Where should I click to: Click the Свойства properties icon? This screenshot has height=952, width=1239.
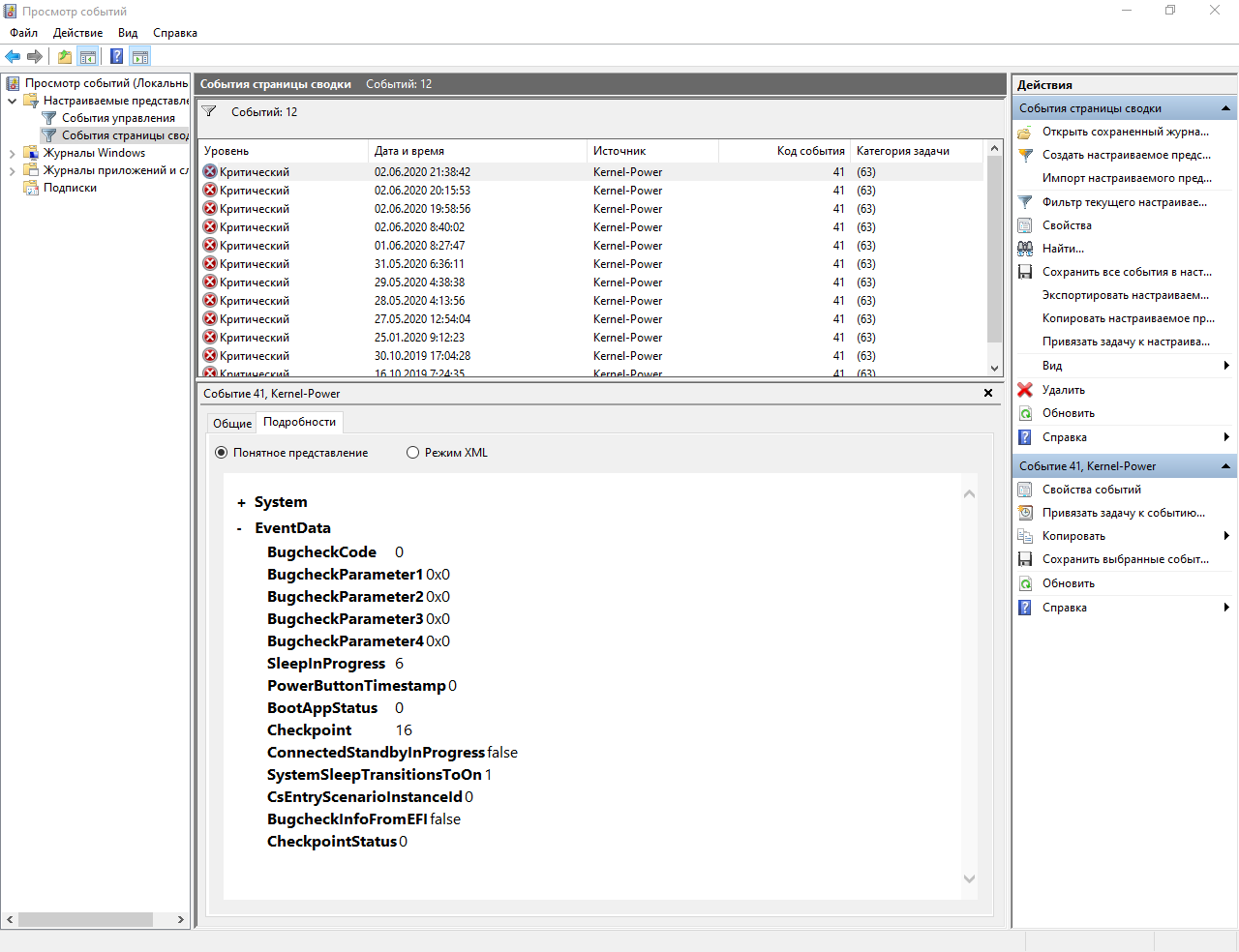1025,225
